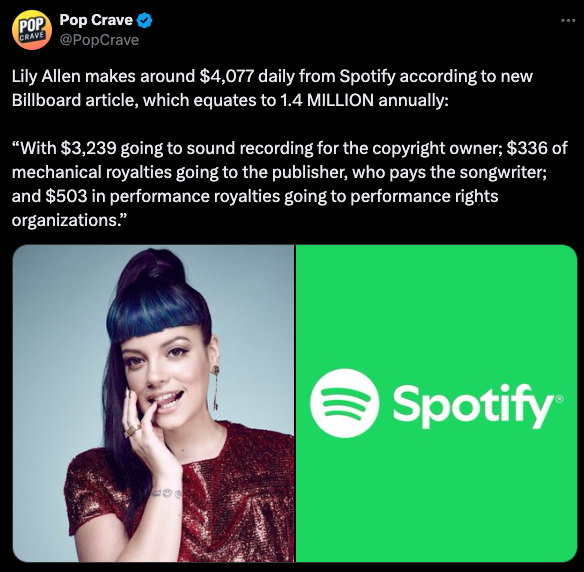Click the registered trademark symbol beside Spotify
Image resolution: width=584 pixels, height=572 pixels.
pyautogui.click(x=559, y=399)
